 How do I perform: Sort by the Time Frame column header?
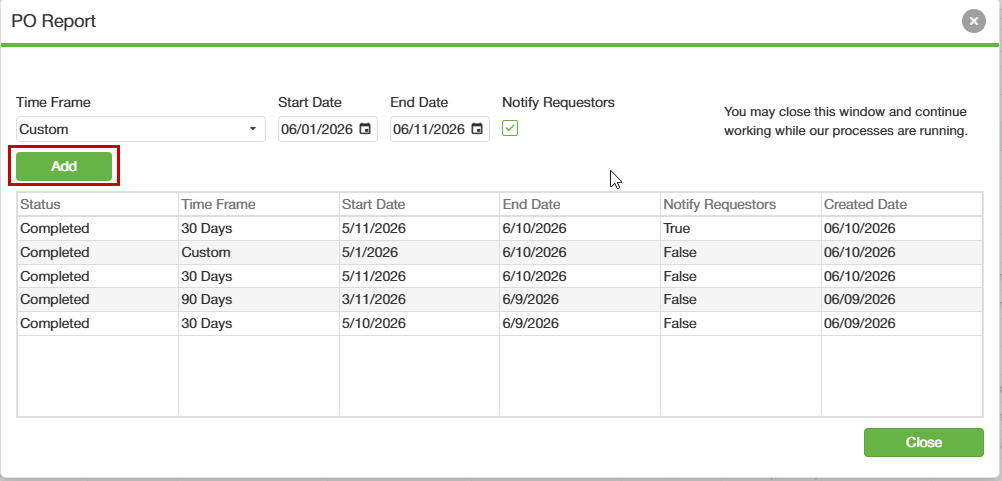pyautogui.click(x=259, y=204)
